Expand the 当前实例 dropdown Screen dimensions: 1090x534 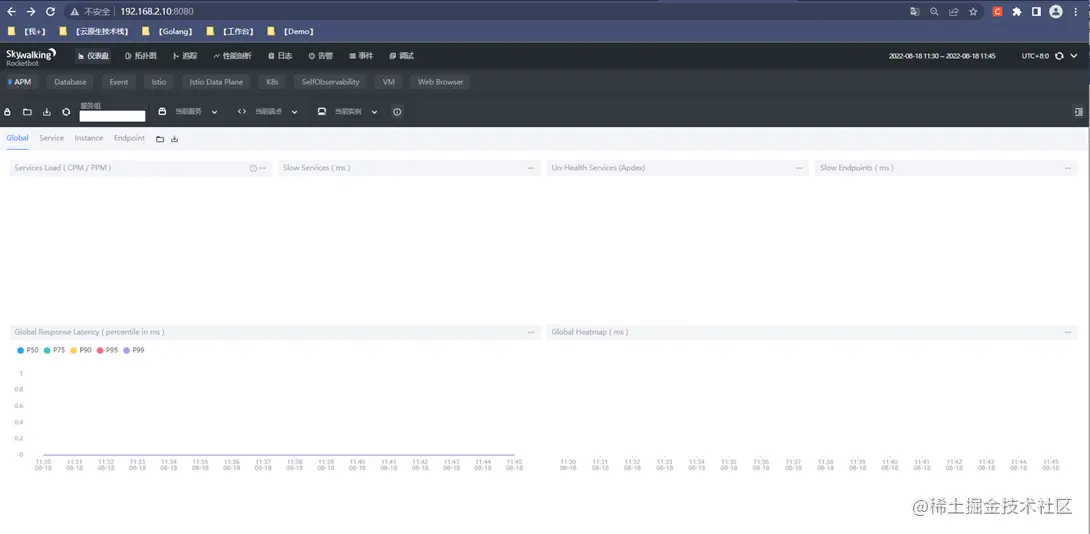pyautogui.click(x=348, y=112)
